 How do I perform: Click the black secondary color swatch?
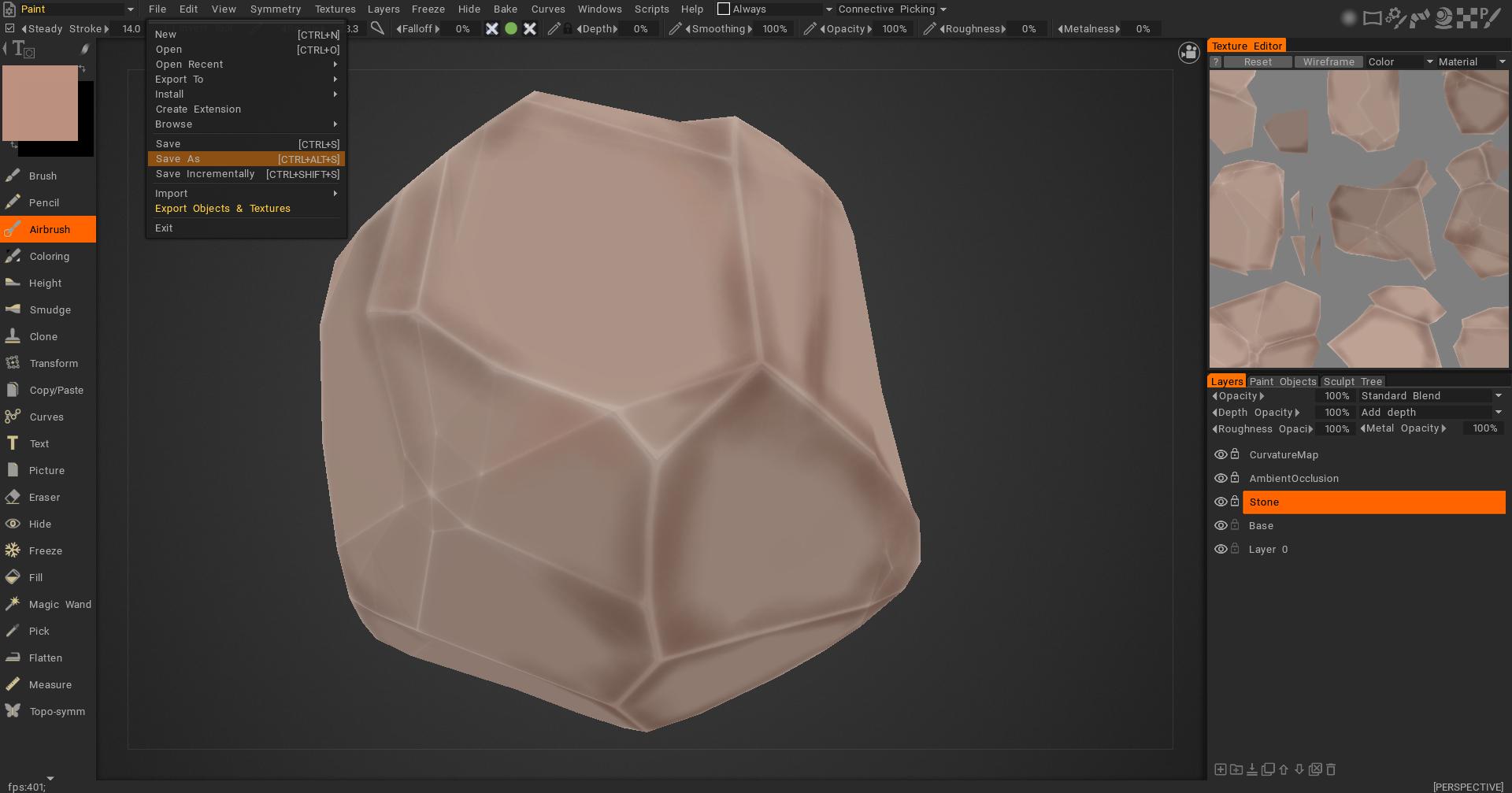pos(85,118)
